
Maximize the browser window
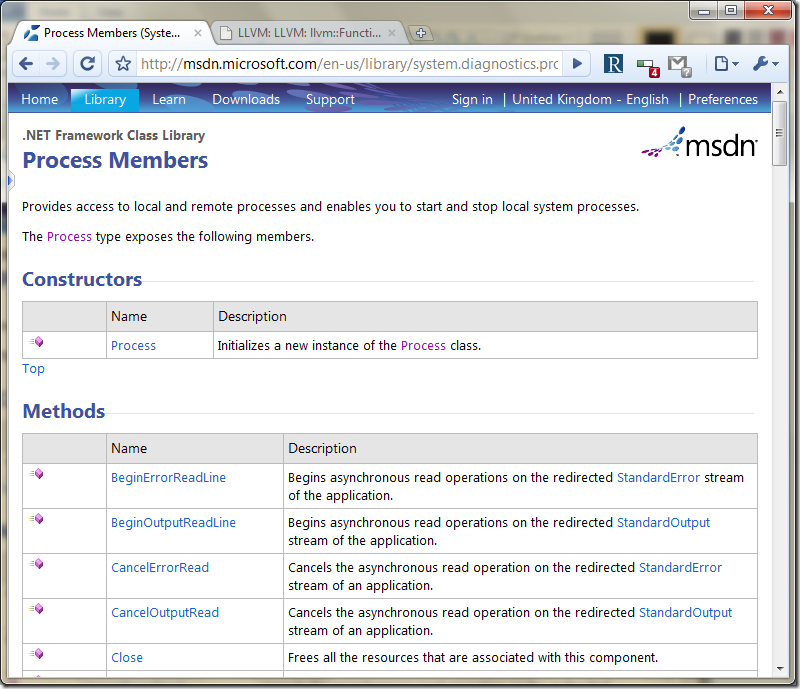(x=731, y=10)
